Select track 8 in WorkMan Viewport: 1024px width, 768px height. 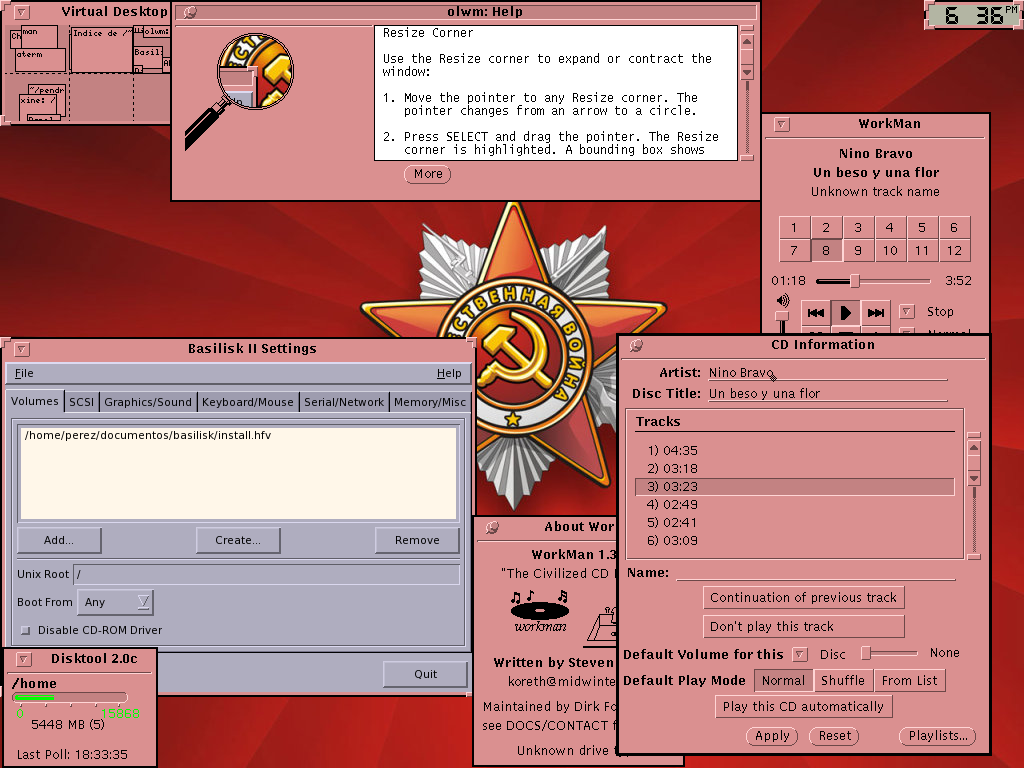click(x=826, y=251)
